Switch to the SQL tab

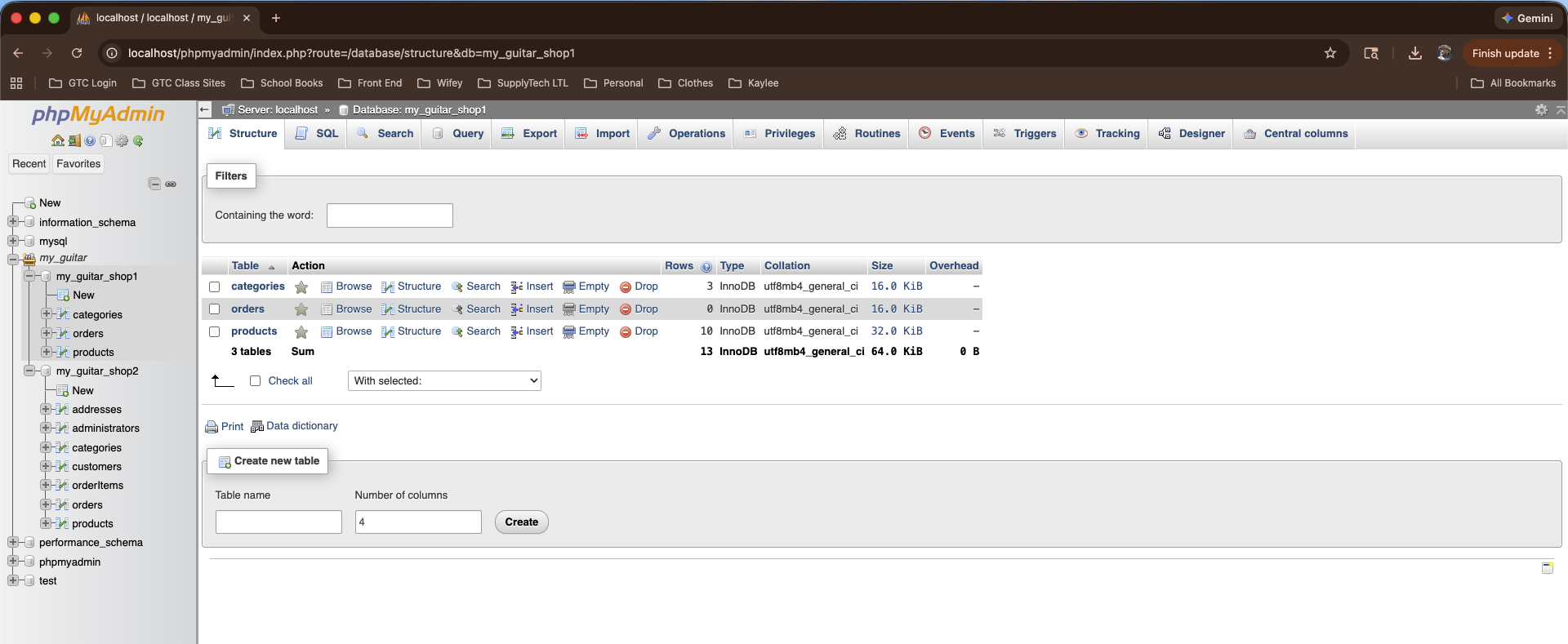[x=316, y=134]
